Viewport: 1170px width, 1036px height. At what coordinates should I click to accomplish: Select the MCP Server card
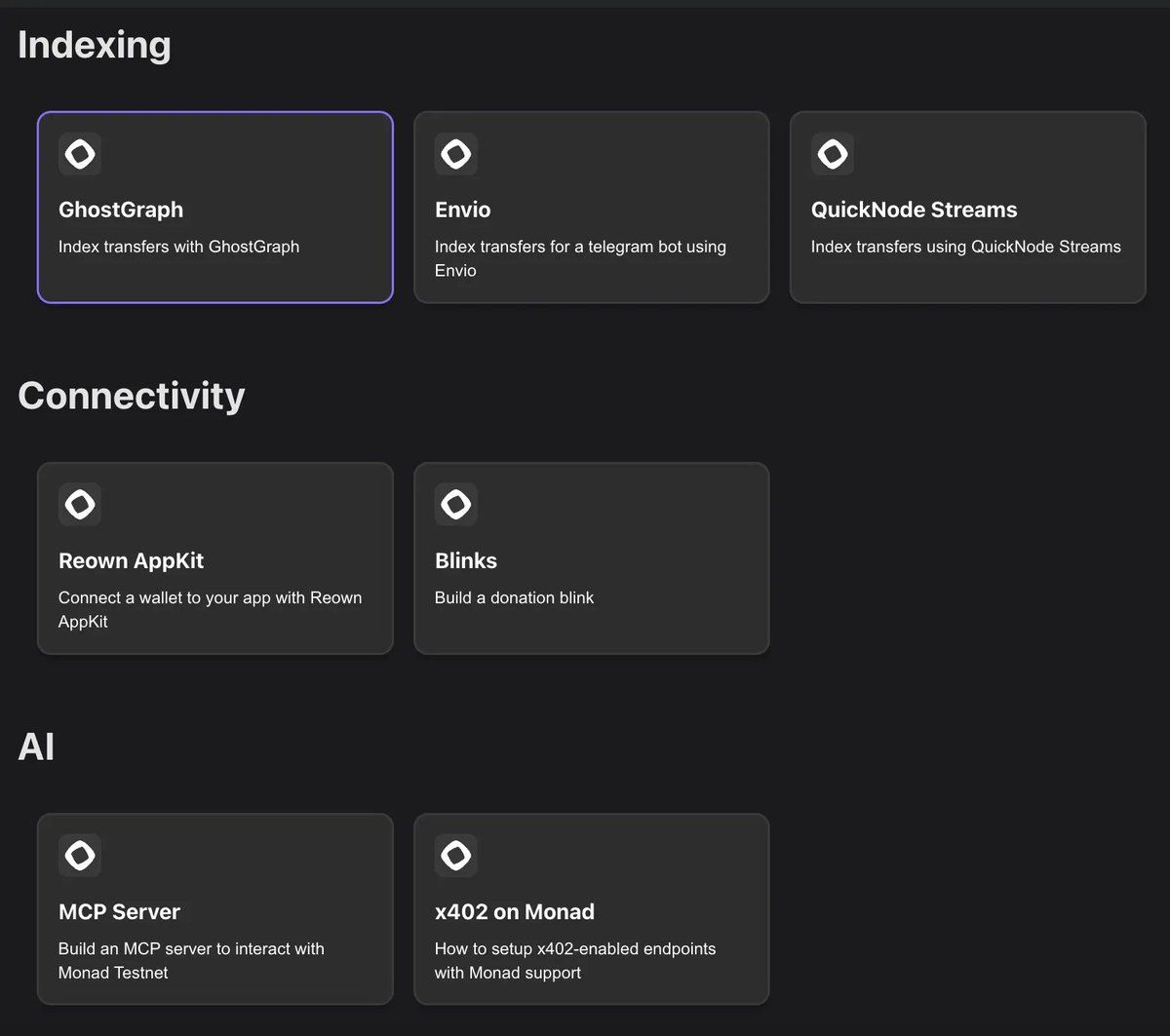[214, 908]
